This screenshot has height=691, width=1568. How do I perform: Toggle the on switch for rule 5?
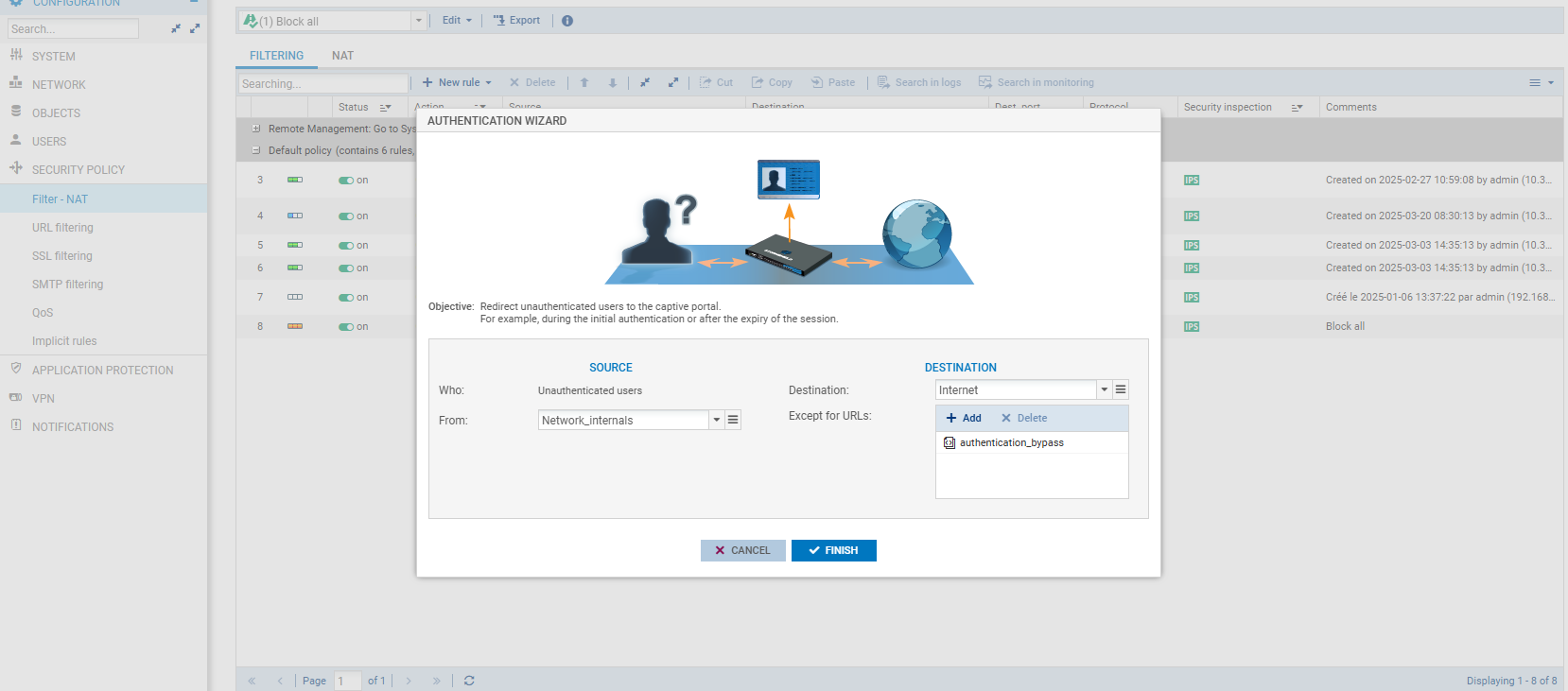(x=346, y=246)
